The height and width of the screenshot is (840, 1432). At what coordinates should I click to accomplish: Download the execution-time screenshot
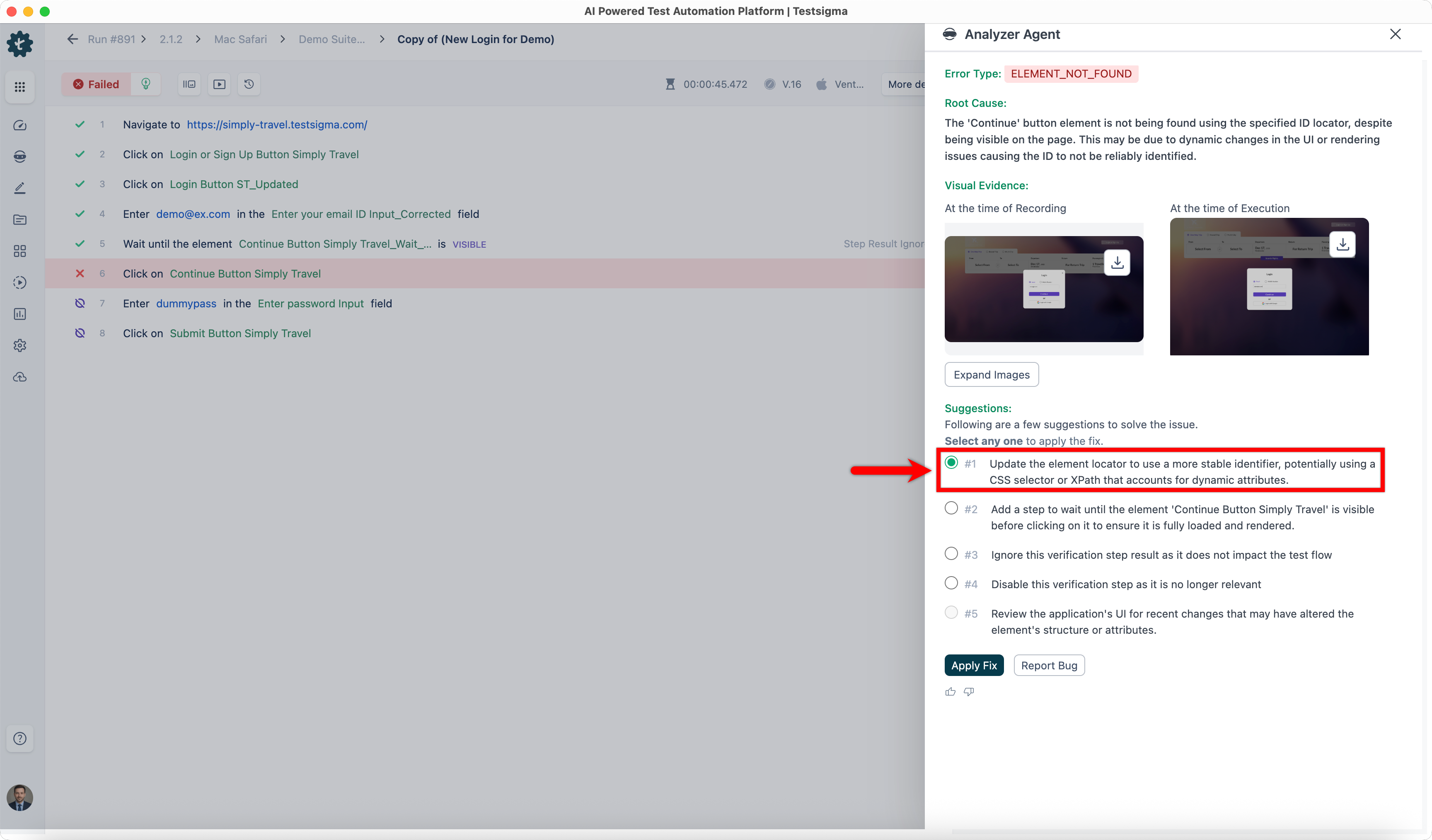(x=1342, y=244)
